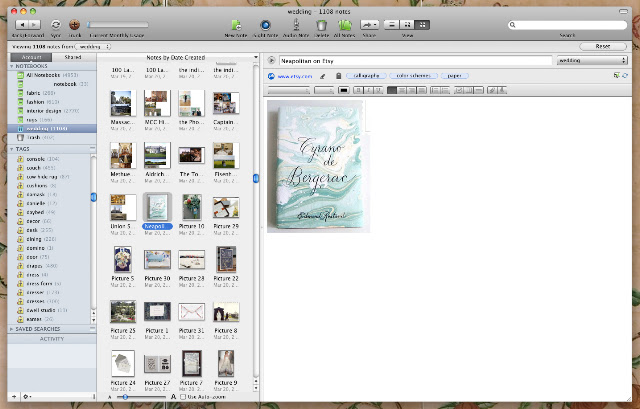This screenshot has width=640, height=409.
Task: Click the tag icon beside the tags
Action: coord(338,76)
